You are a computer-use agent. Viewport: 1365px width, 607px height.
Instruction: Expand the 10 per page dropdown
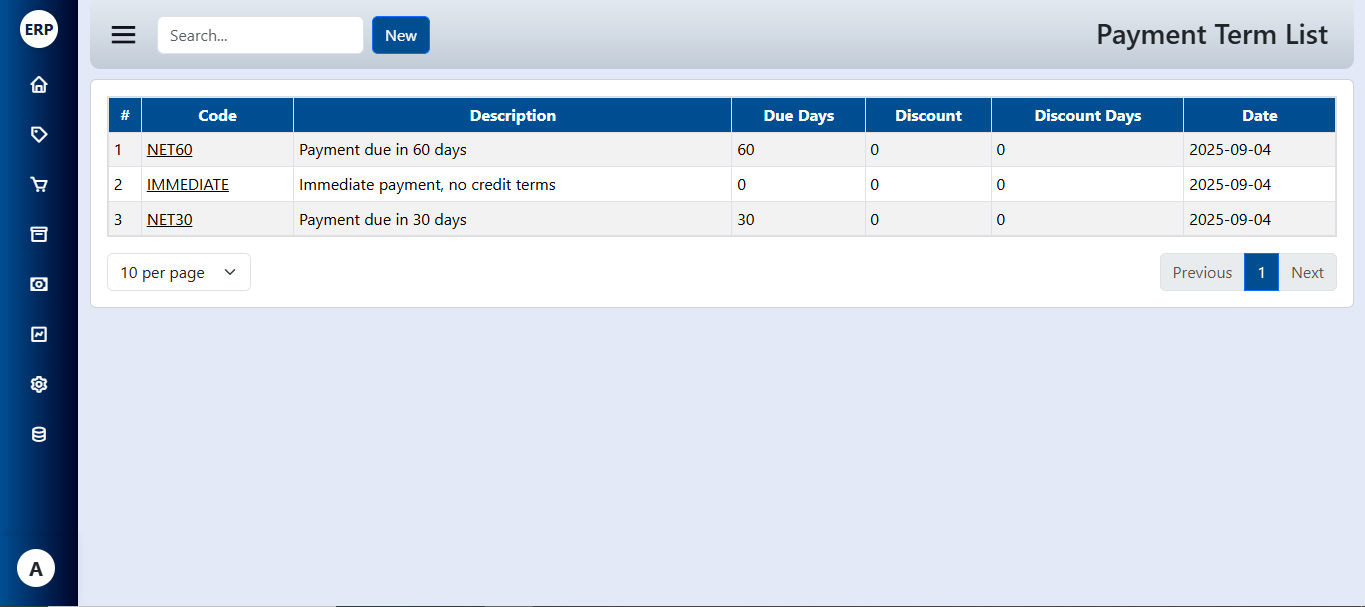[x=179, y=272]
